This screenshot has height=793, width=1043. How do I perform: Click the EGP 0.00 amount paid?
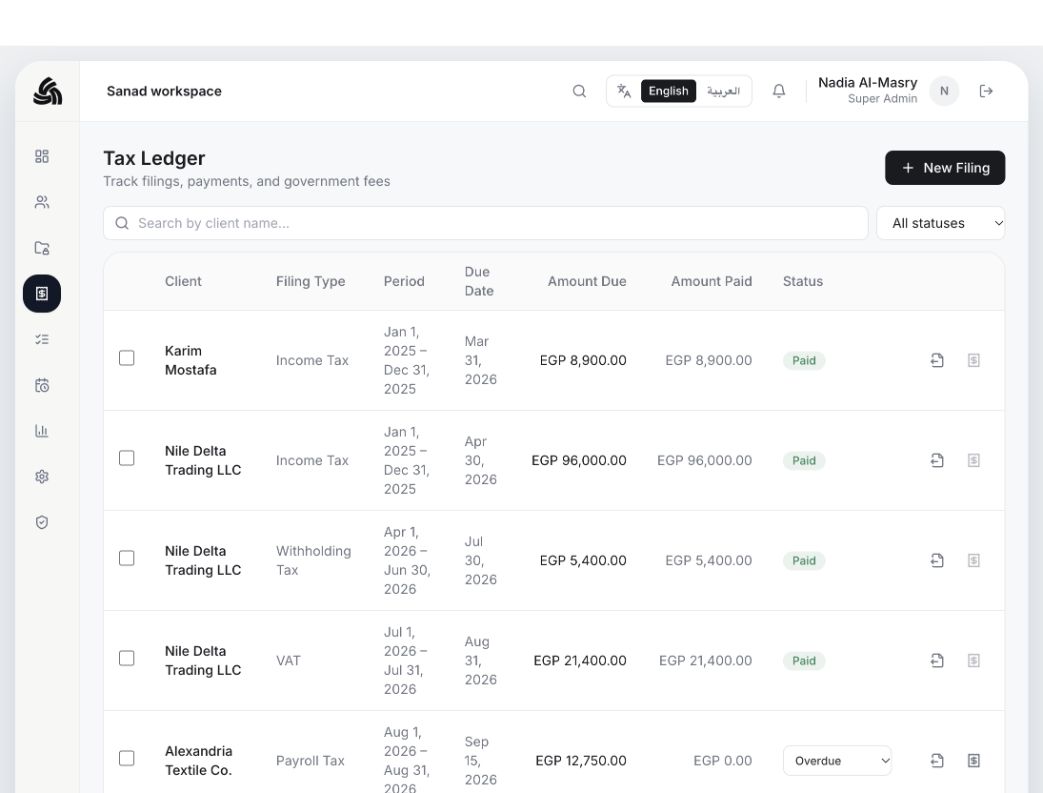tap(722, 760)
